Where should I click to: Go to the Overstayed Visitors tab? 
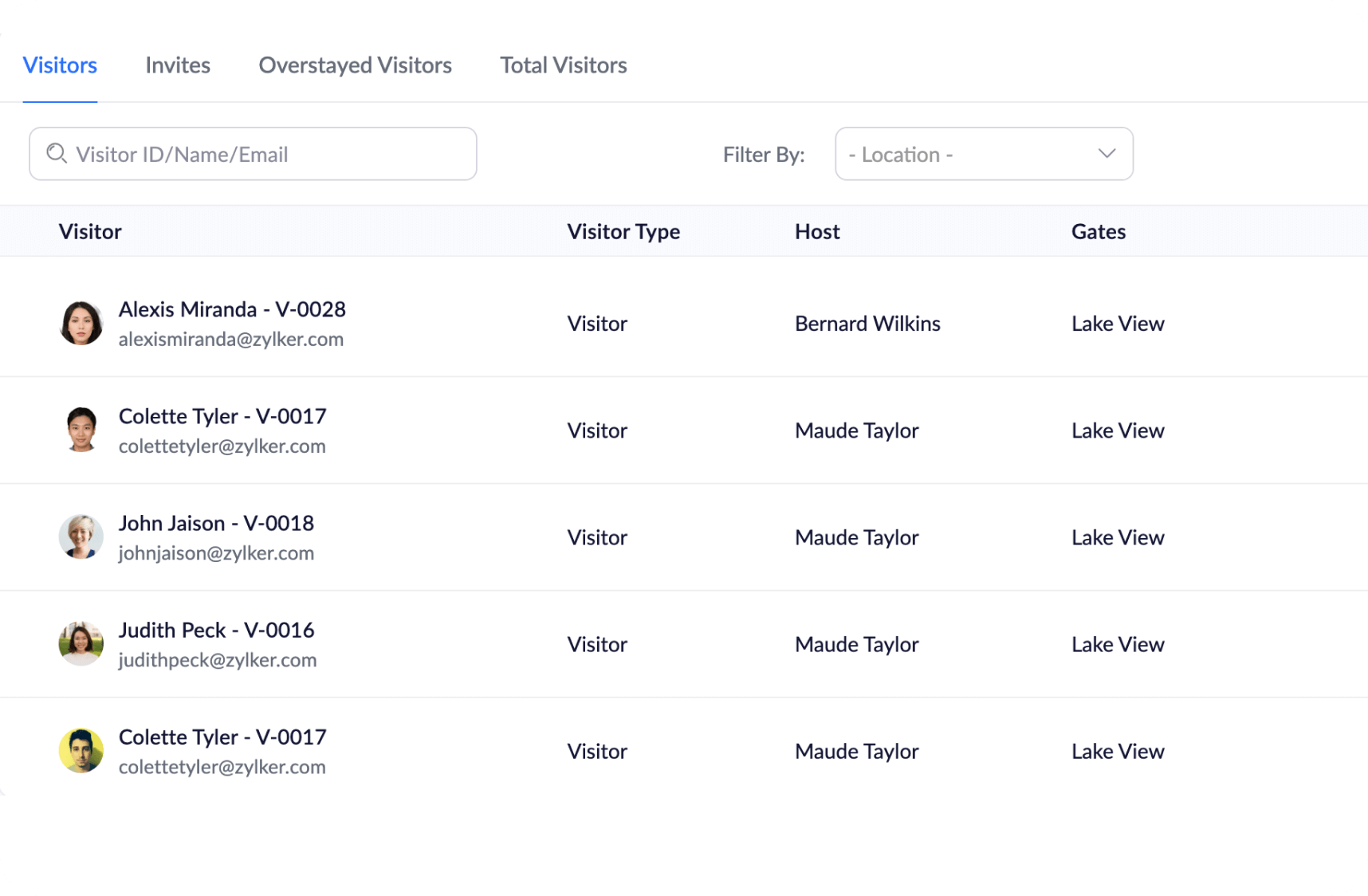coord(355,65)
